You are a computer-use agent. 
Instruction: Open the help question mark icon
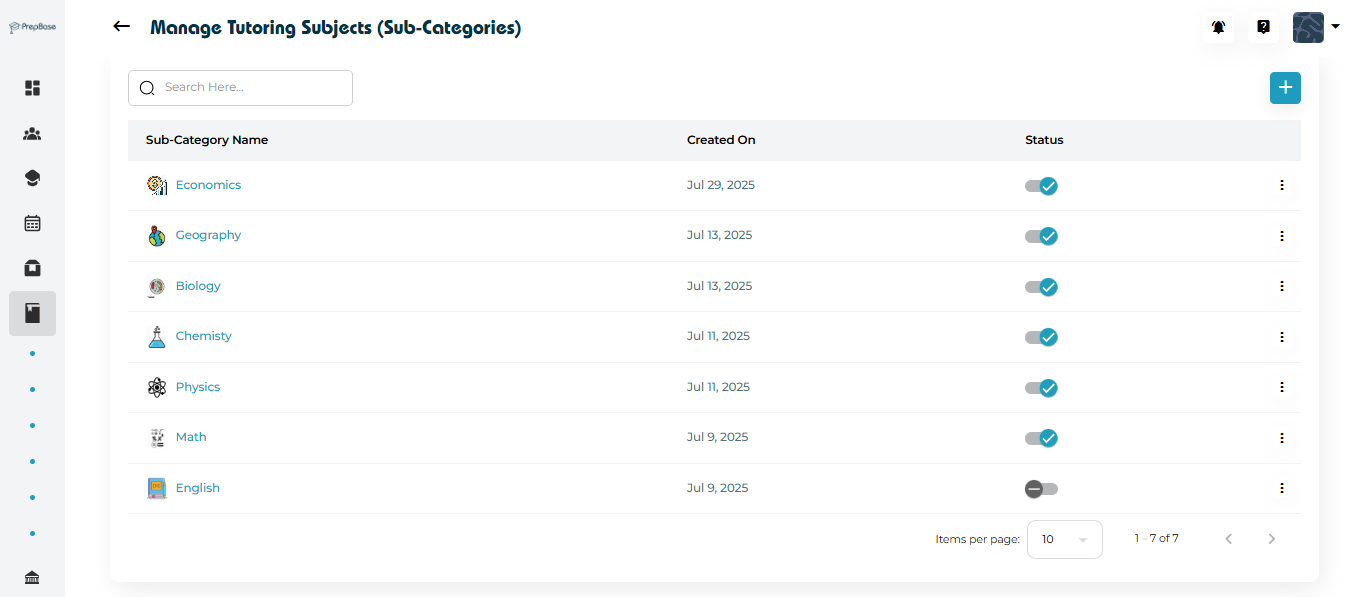1263,28
